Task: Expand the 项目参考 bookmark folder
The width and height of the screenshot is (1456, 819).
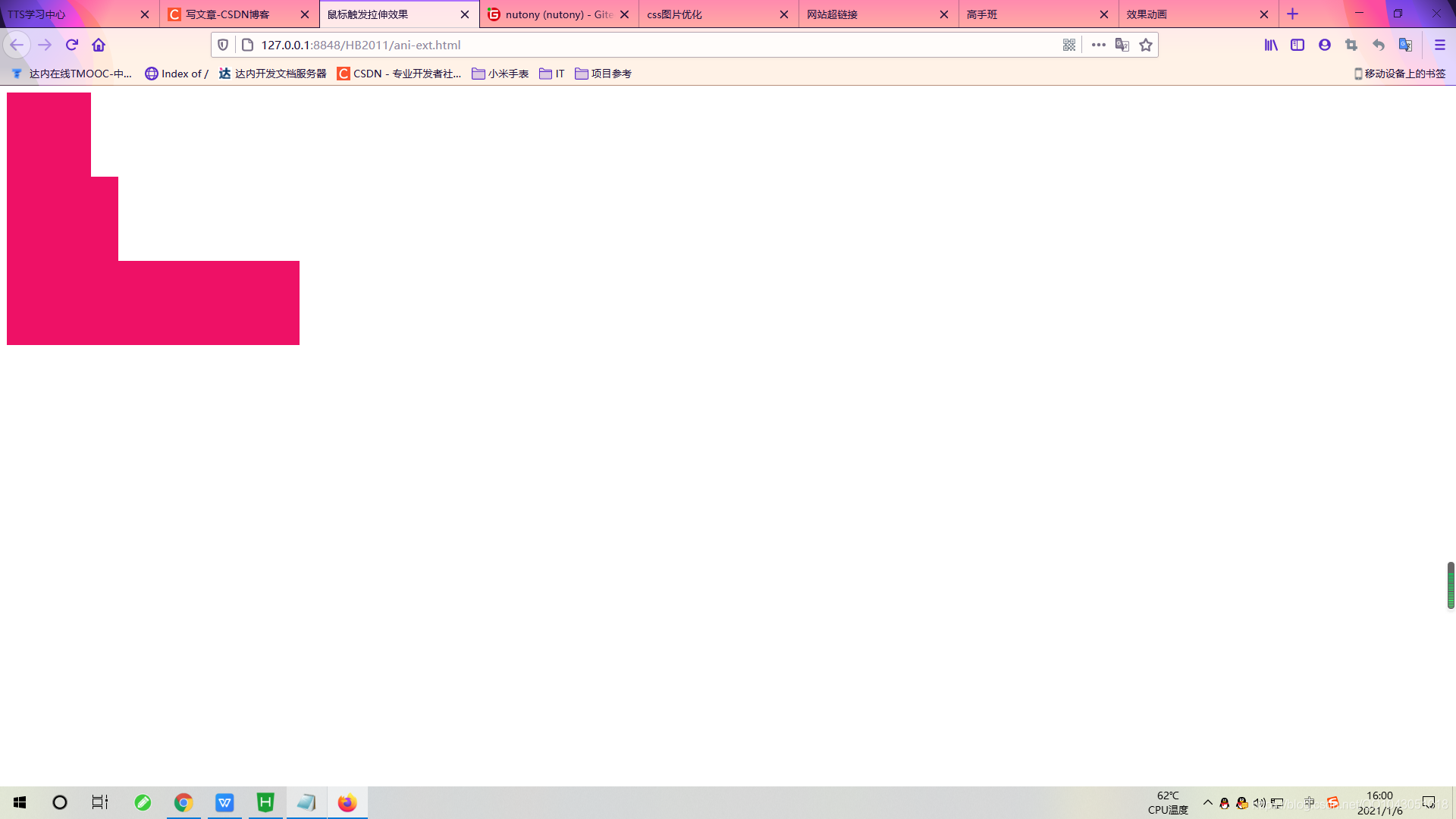Action: coord(603,74)
